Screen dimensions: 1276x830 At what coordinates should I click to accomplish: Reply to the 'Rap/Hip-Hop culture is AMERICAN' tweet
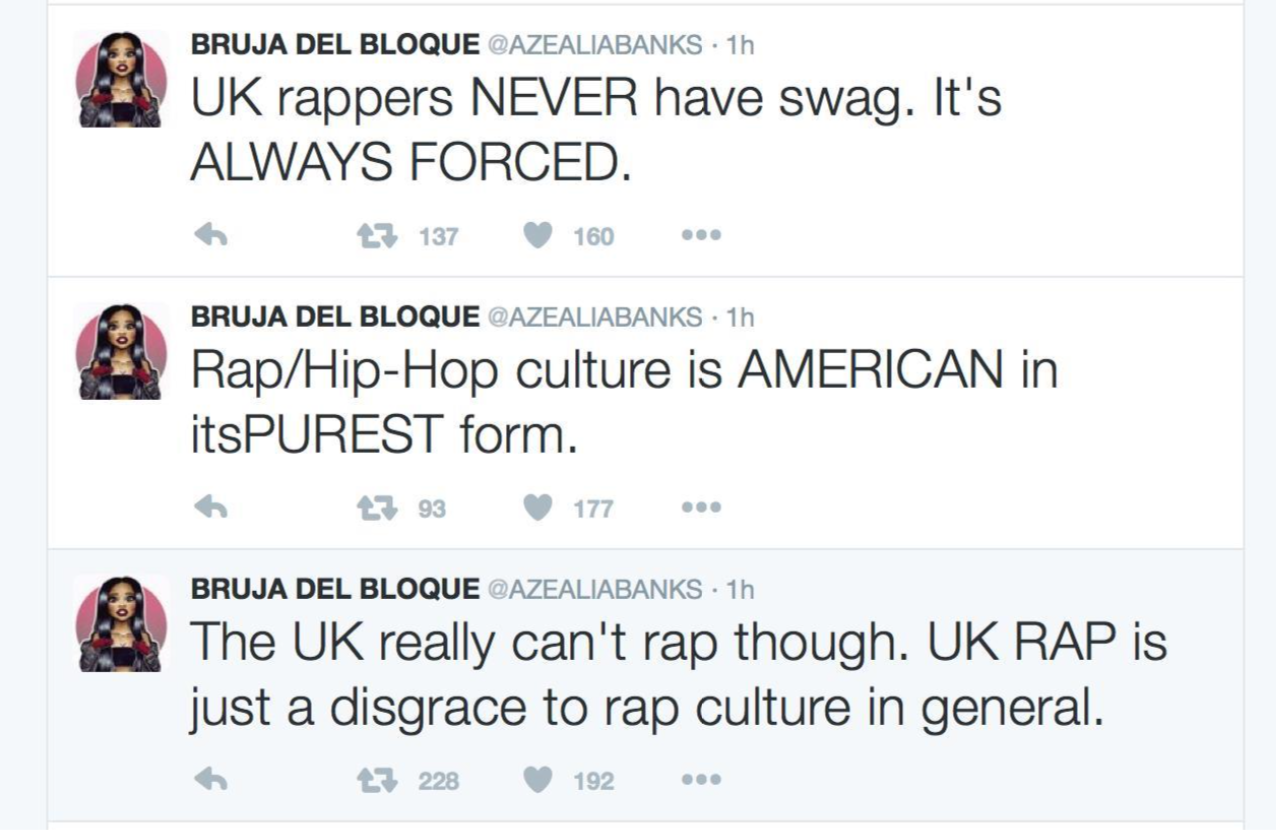click(211, 509)
